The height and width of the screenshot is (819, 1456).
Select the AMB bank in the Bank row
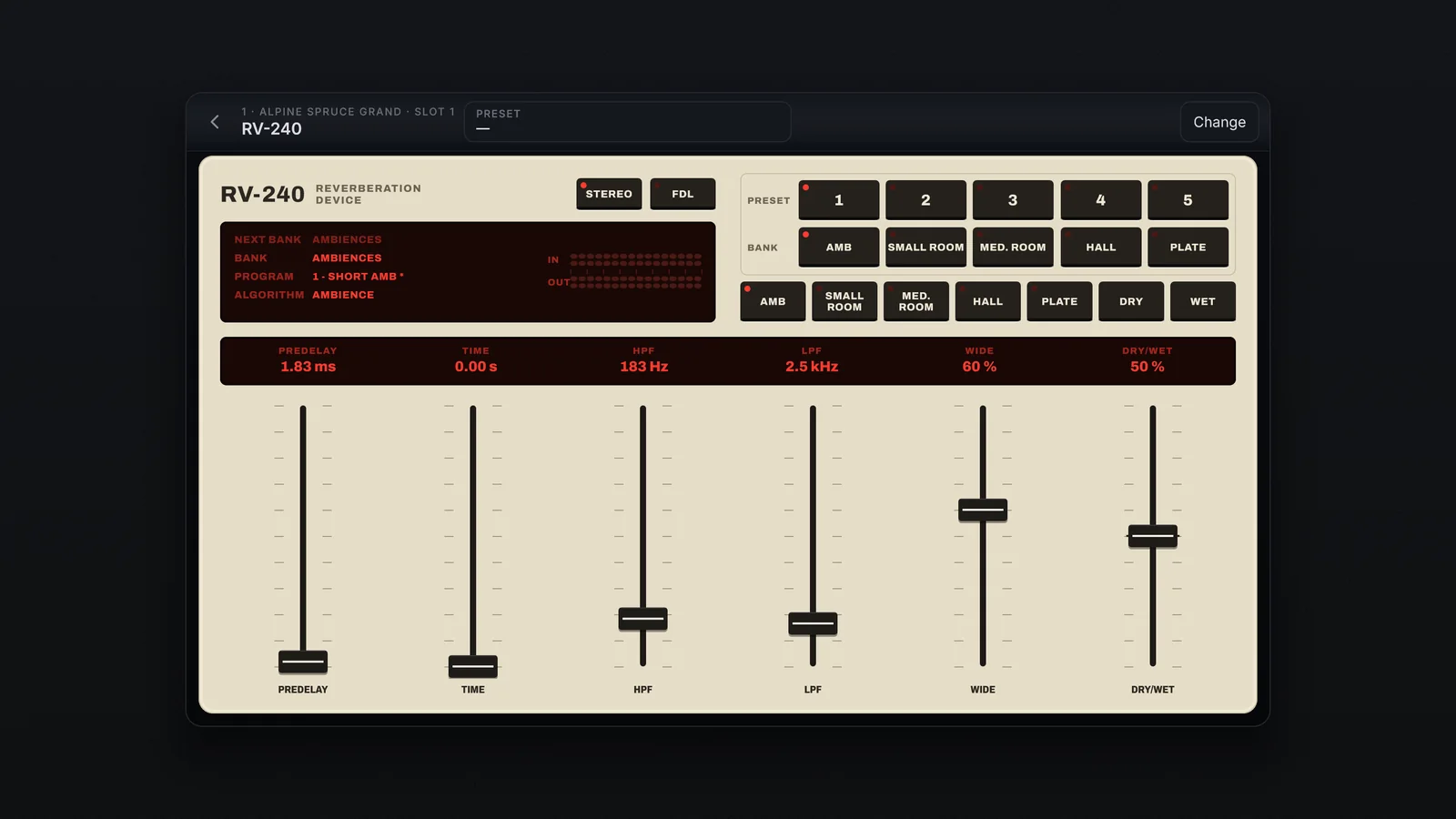click(839, 247)
